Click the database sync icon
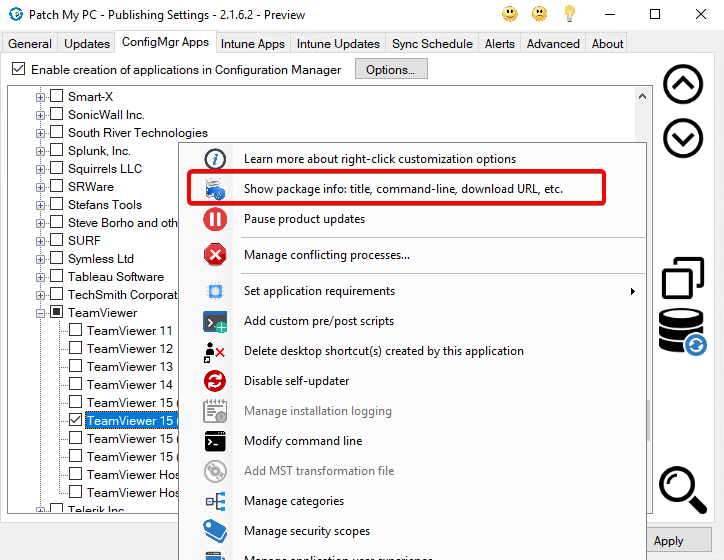This screenshot has height=560, width=724. [682, 332]
